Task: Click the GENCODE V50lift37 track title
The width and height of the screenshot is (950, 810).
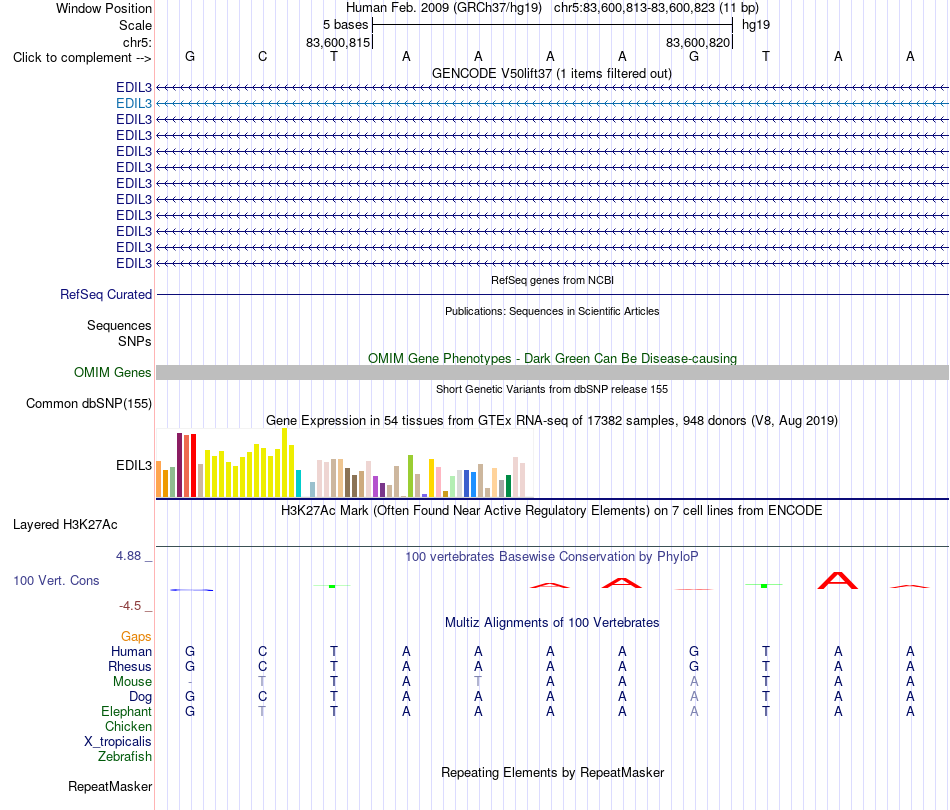Action: tap(552, 73)
